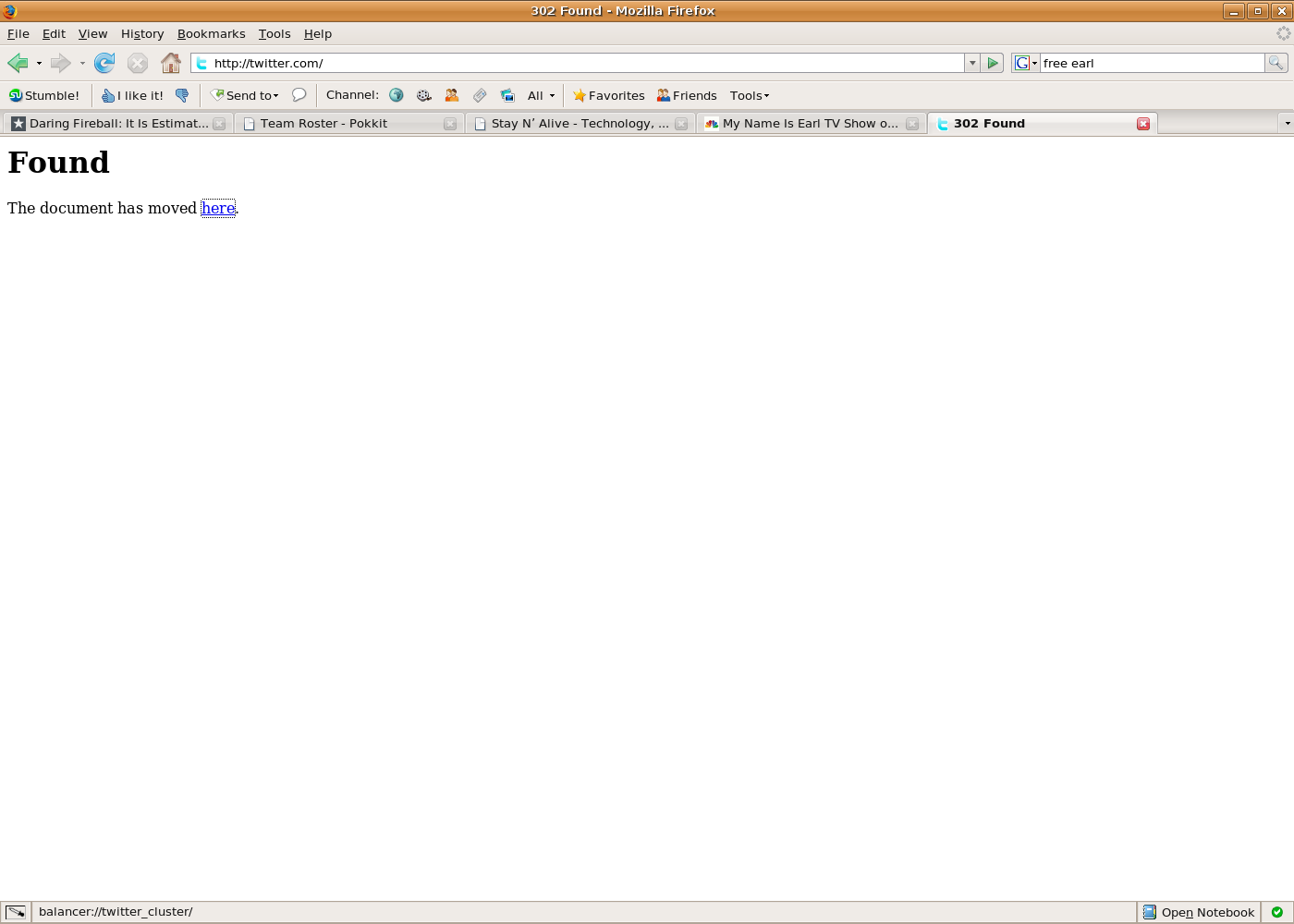Open the list all tabs dropdown
The width and height of the screenshot is (1294, 924).
tap(1287, 123)
